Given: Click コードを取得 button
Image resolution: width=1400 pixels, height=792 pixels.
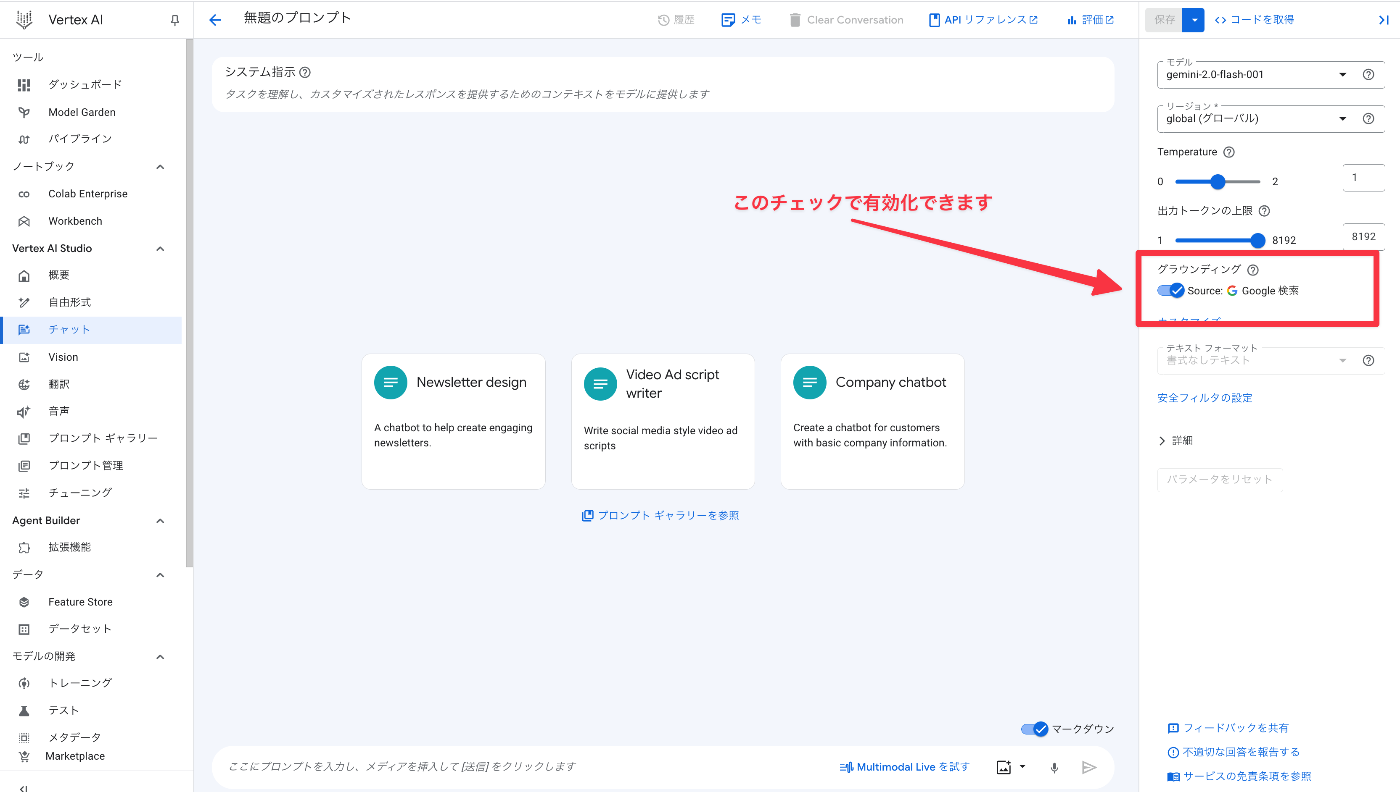Looking at the screenshot, I should pos(1254,19).
